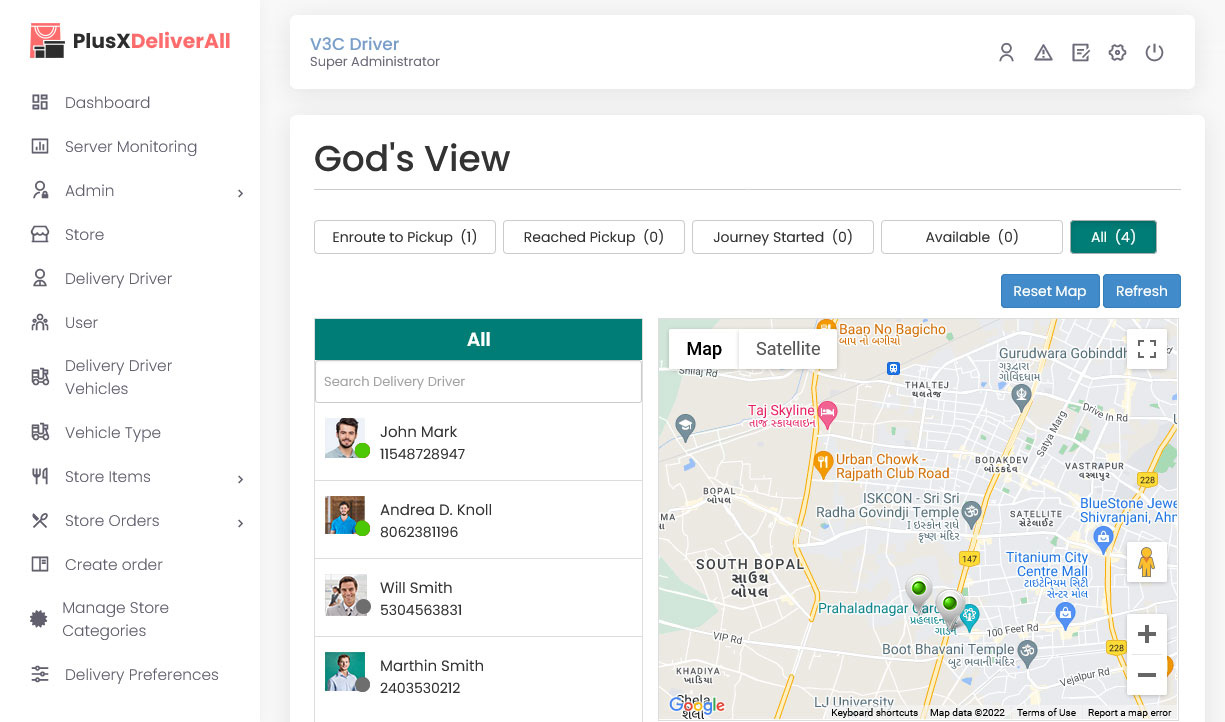Screen dimensions: 1225x722
Task: Click Will Smith's profile photo
Action: coord(345,594)
